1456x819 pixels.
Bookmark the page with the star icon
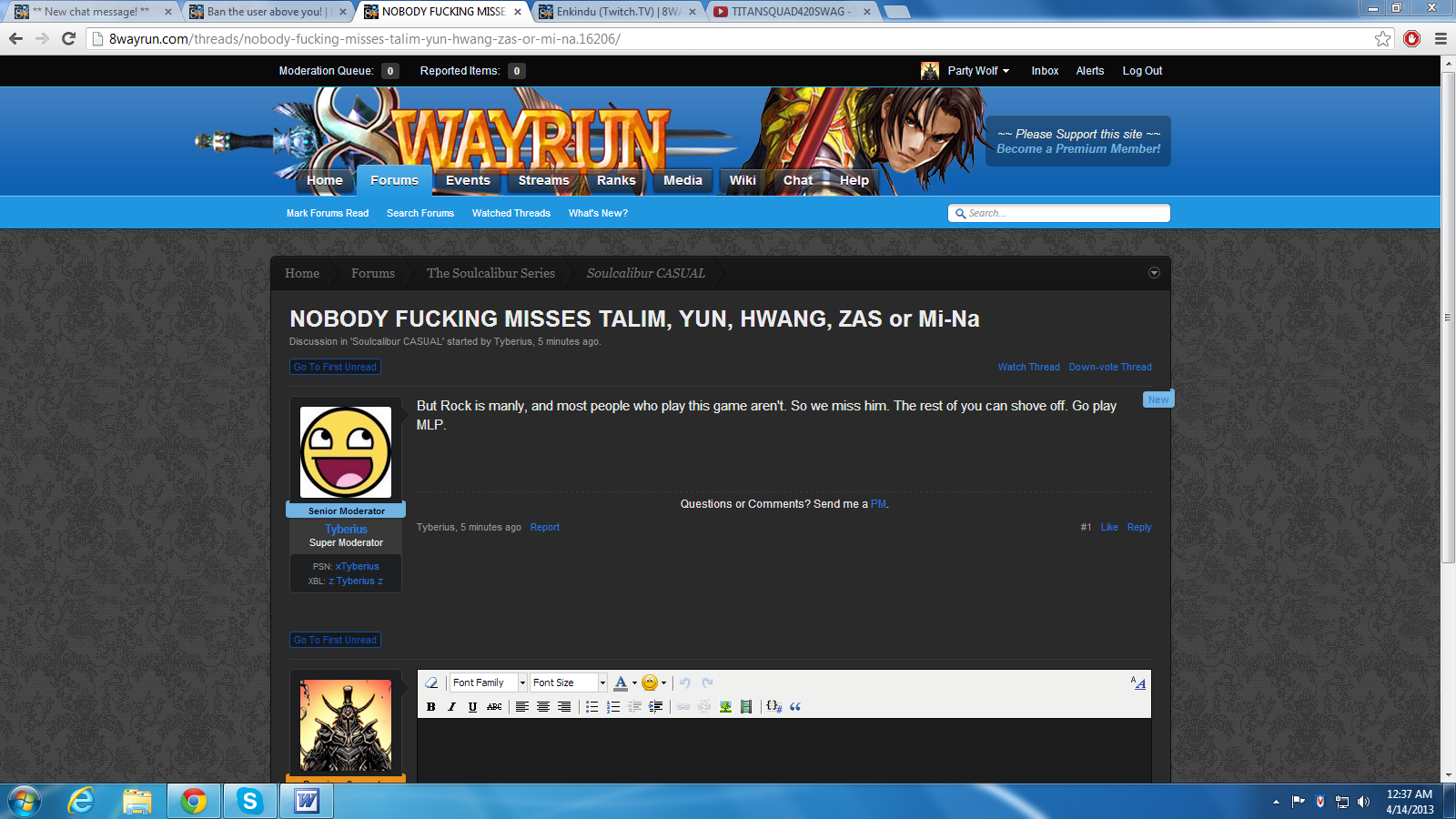coord(1383,38)
